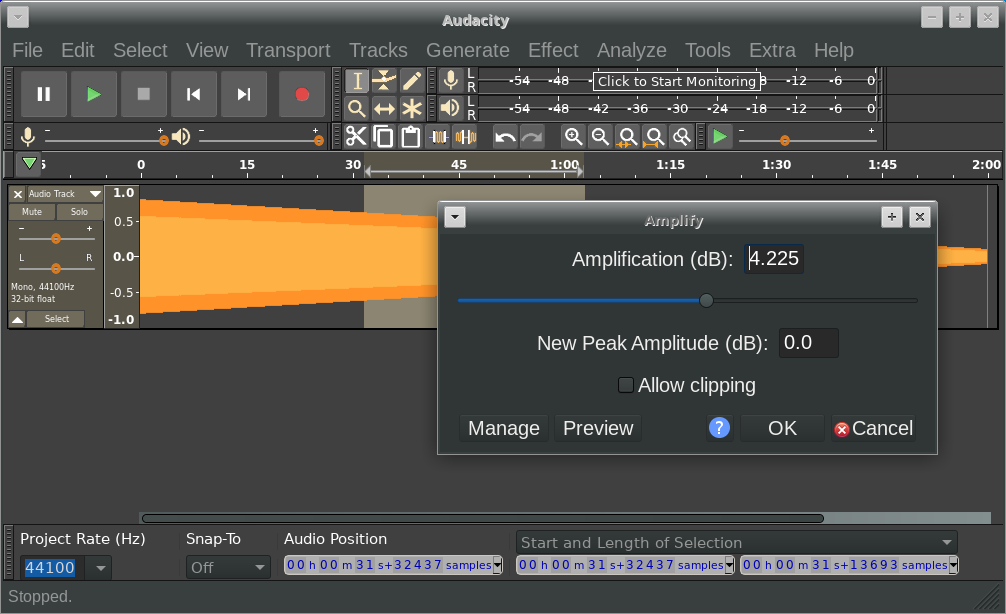The width and height of the screenshot is (1006, 614).
Task: Solo the Audio Track
Action: pos(79,212)
